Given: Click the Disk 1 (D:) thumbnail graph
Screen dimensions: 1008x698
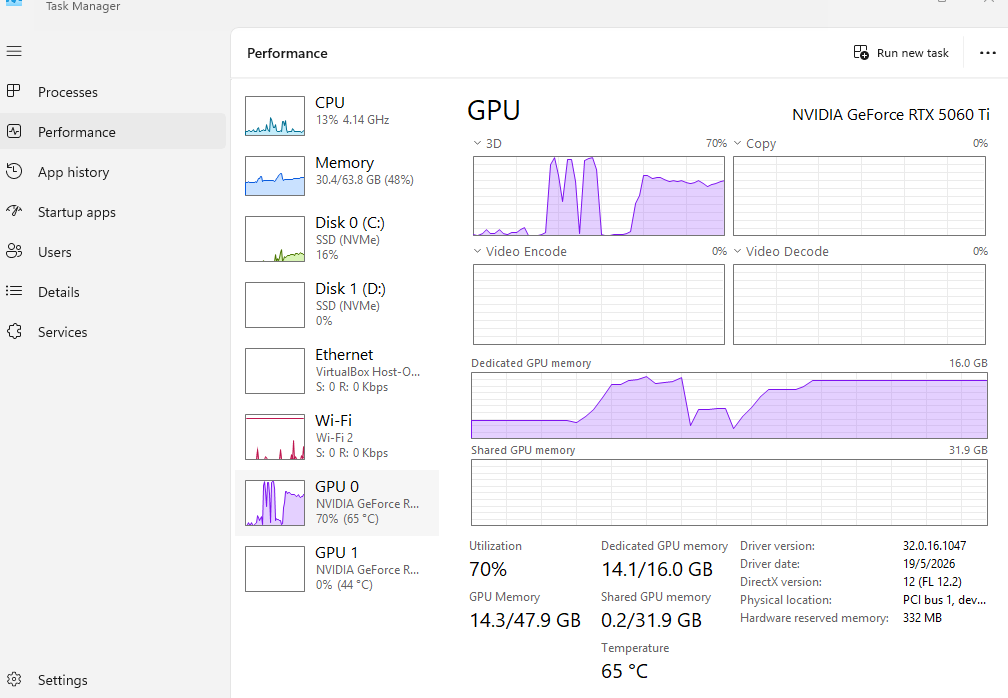Looking at the screenshot, I should click(274, 305).
